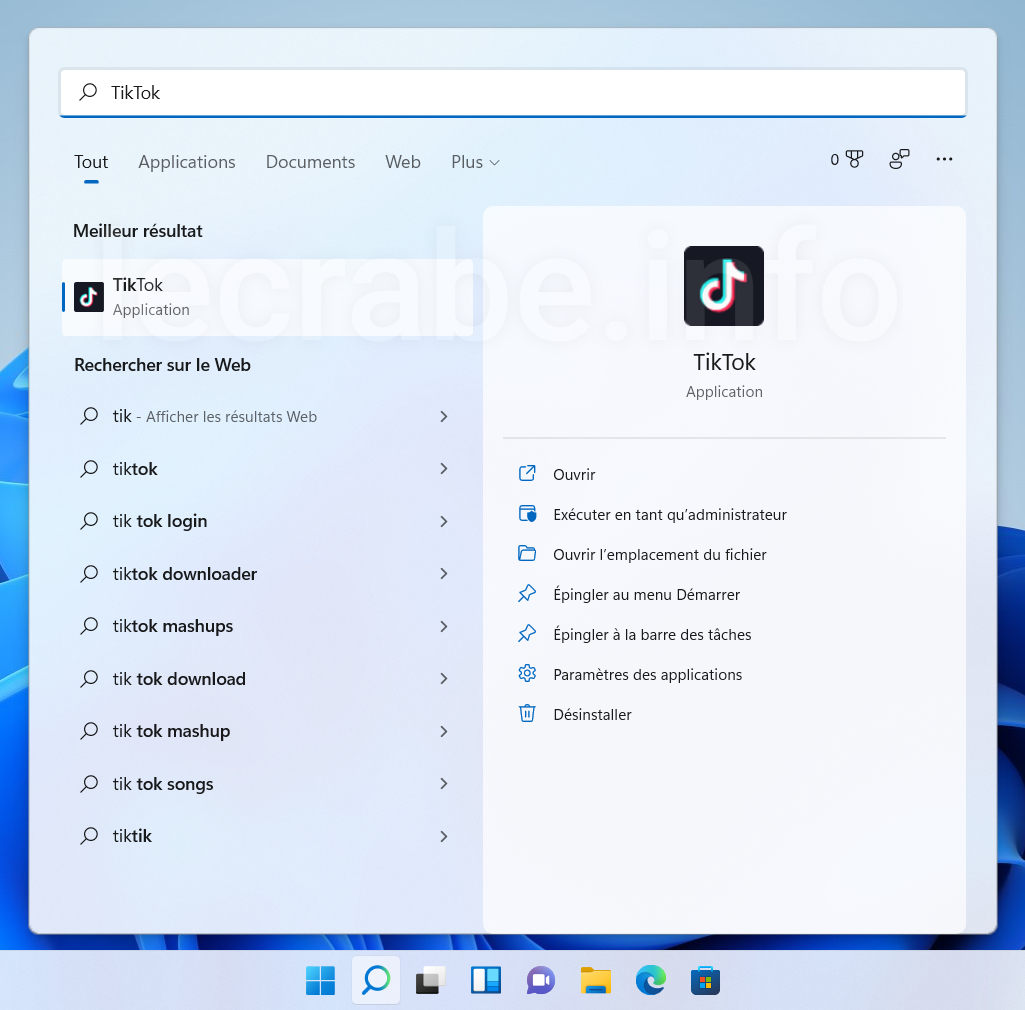The width and height of the screenshot is (1025, 1010).
Task: Click 'tiktik' suggestion
Action: pos(265,836)
